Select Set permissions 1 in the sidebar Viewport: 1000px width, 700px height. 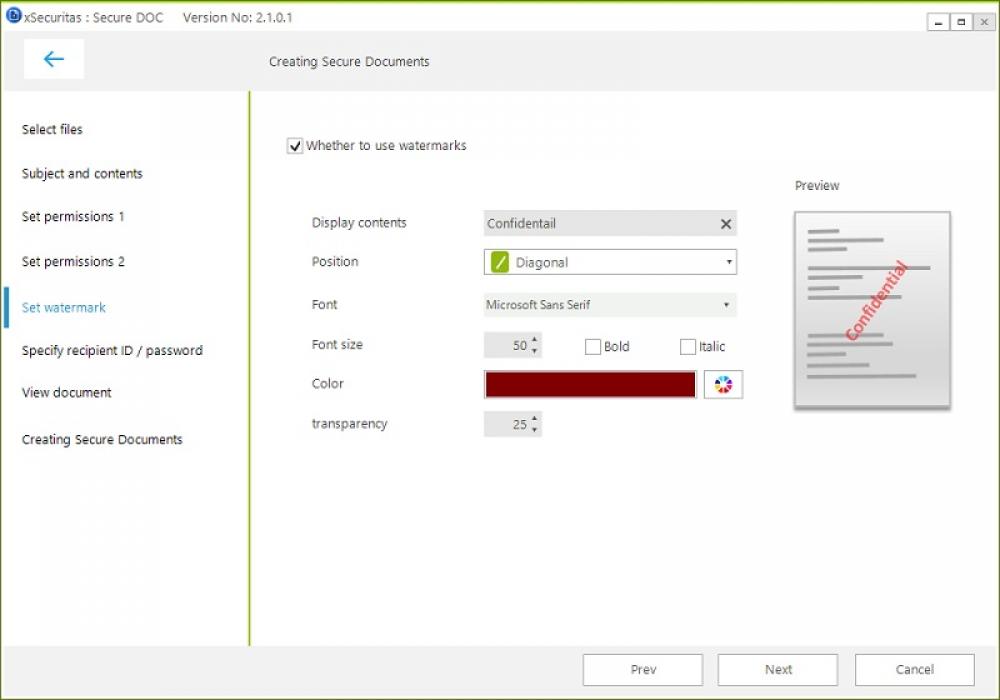click(x=72, y=216)
